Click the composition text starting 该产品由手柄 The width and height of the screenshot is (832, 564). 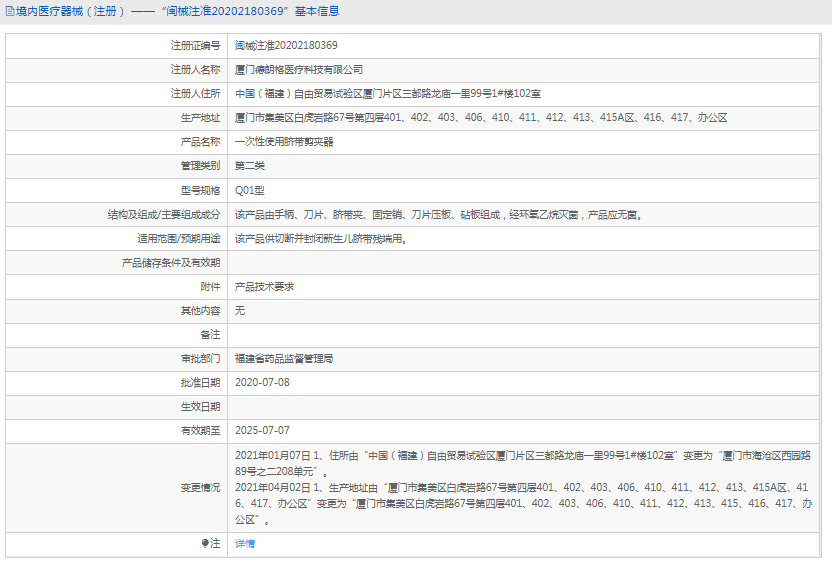[439, 214]
